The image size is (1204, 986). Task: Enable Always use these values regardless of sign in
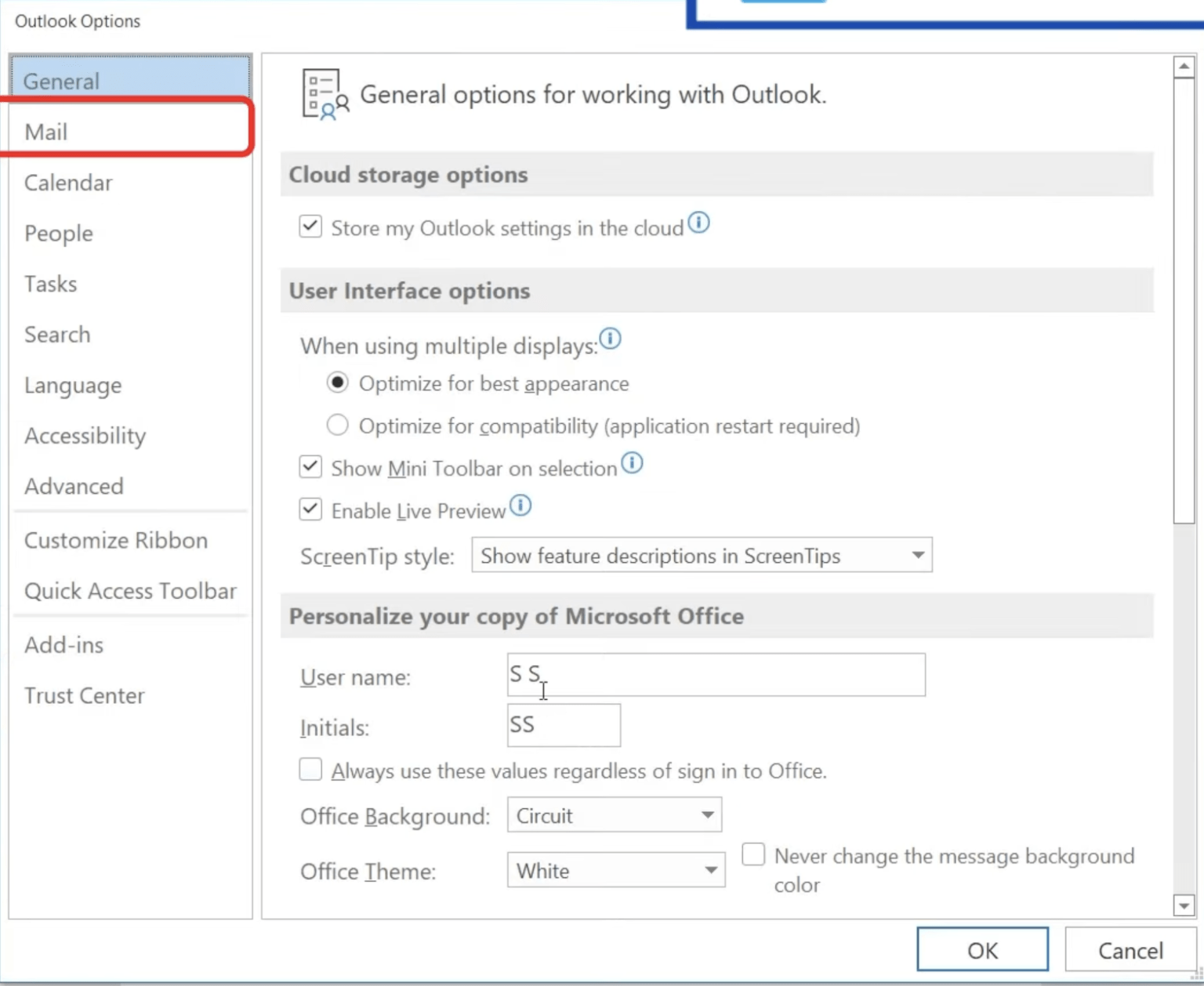(310, 769)
